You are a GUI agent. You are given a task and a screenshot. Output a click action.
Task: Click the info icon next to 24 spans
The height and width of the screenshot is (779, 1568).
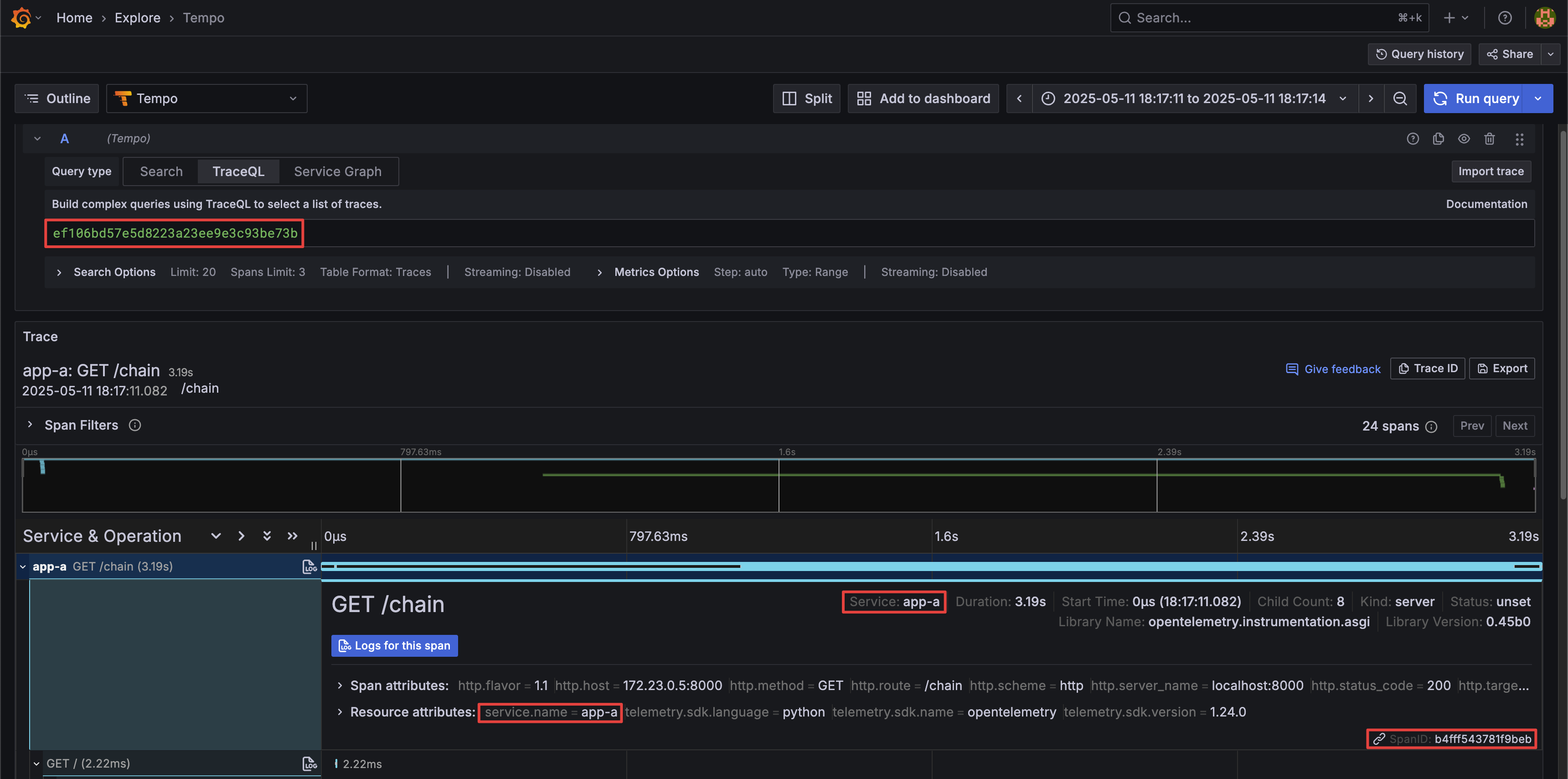pos(1431,426)
